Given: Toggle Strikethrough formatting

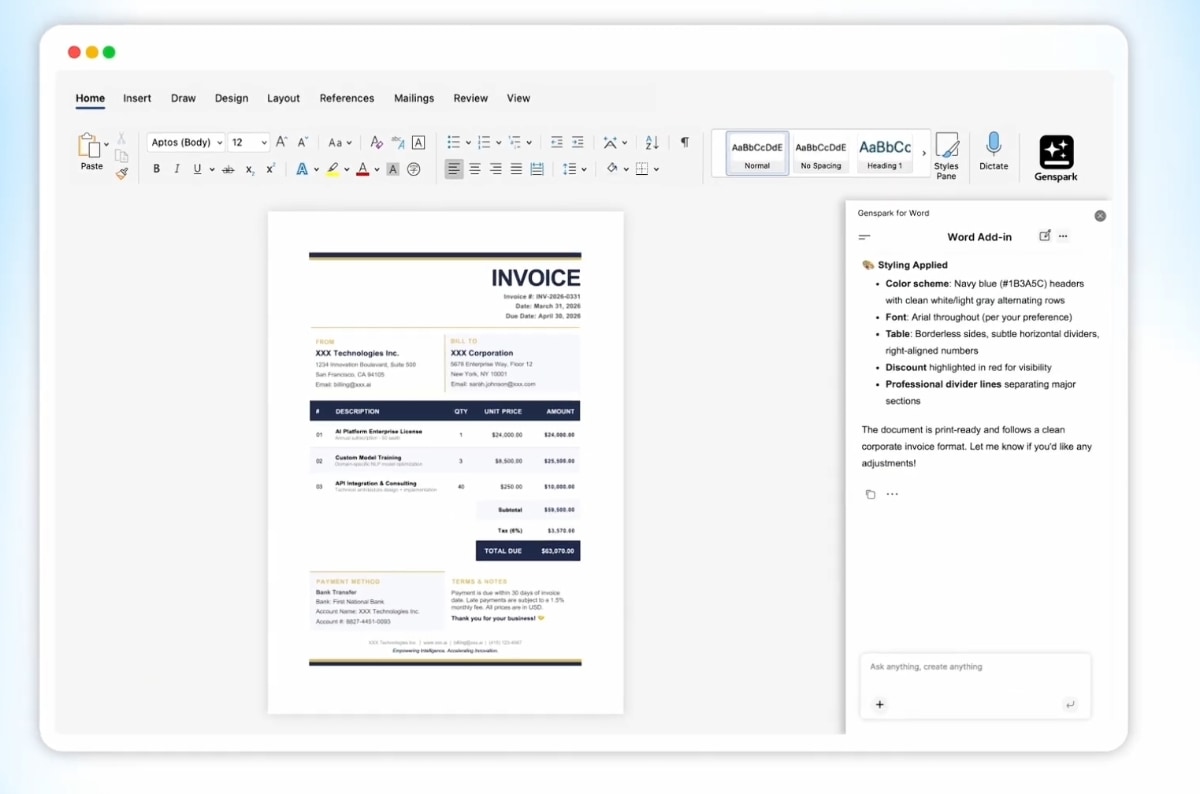Looking at the screenshot, I should pos(228,169).
